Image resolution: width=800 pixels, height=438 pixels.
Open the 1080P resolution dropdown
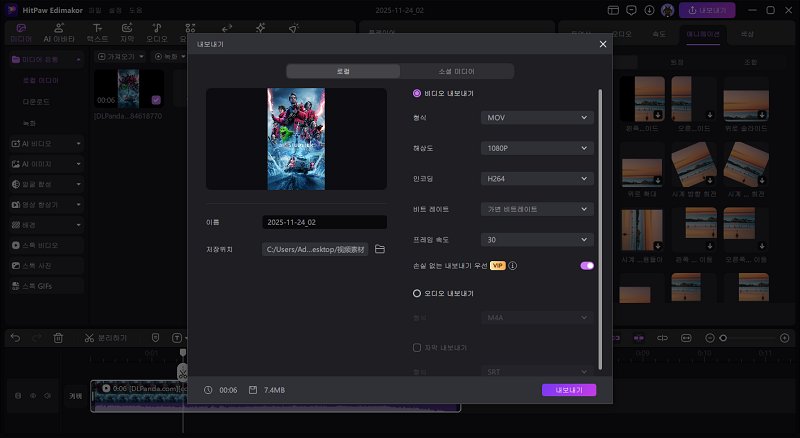point(537,148)
